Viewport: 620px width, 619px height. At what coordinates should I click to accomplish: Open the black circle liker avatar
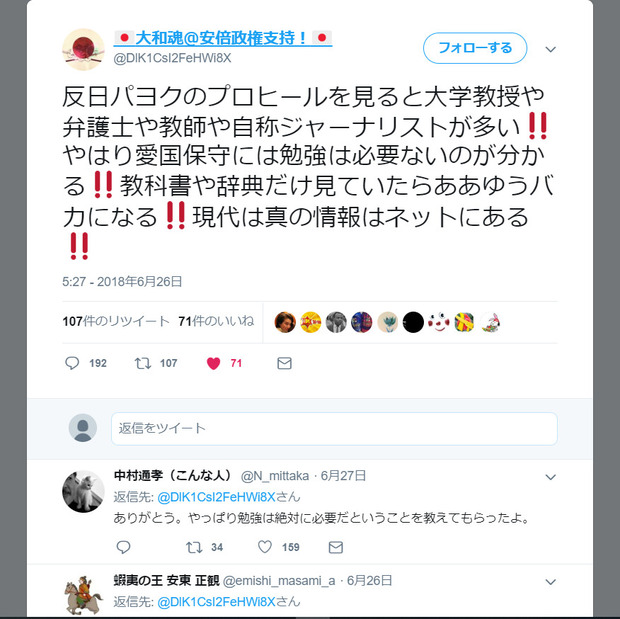click(x=413, y=322)
